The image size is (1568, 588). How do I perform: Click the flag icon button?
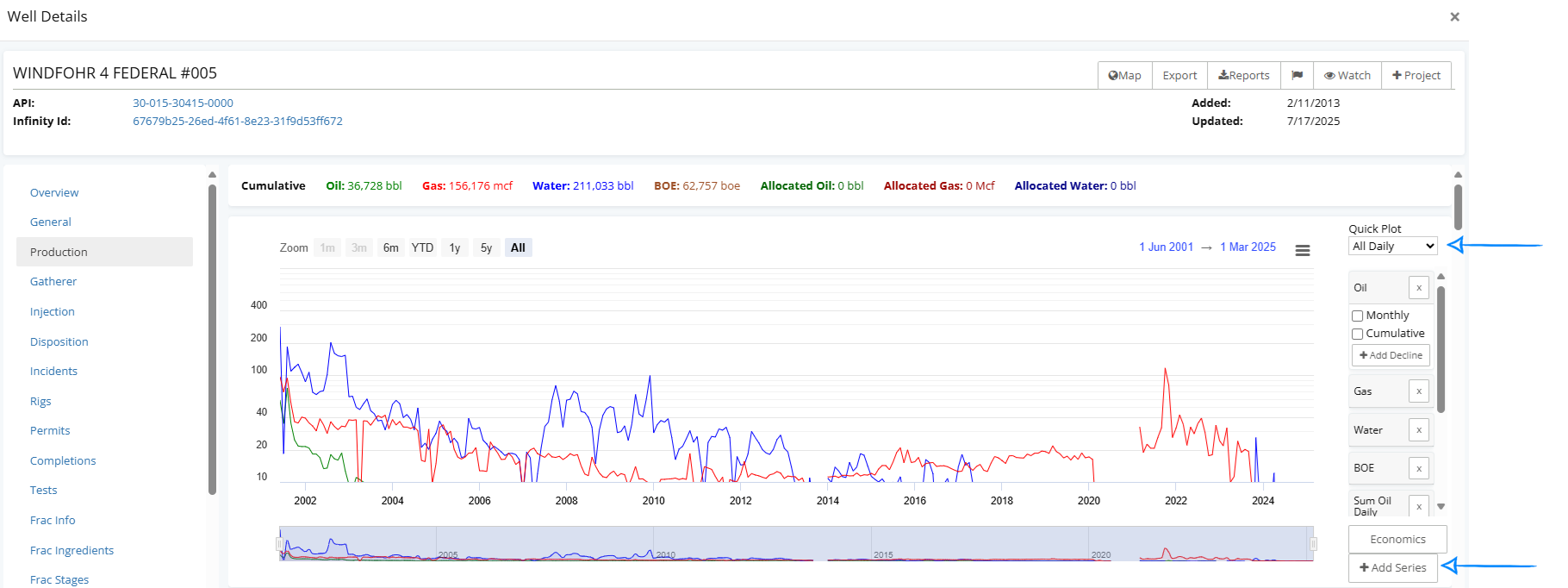coord(1297,76)
